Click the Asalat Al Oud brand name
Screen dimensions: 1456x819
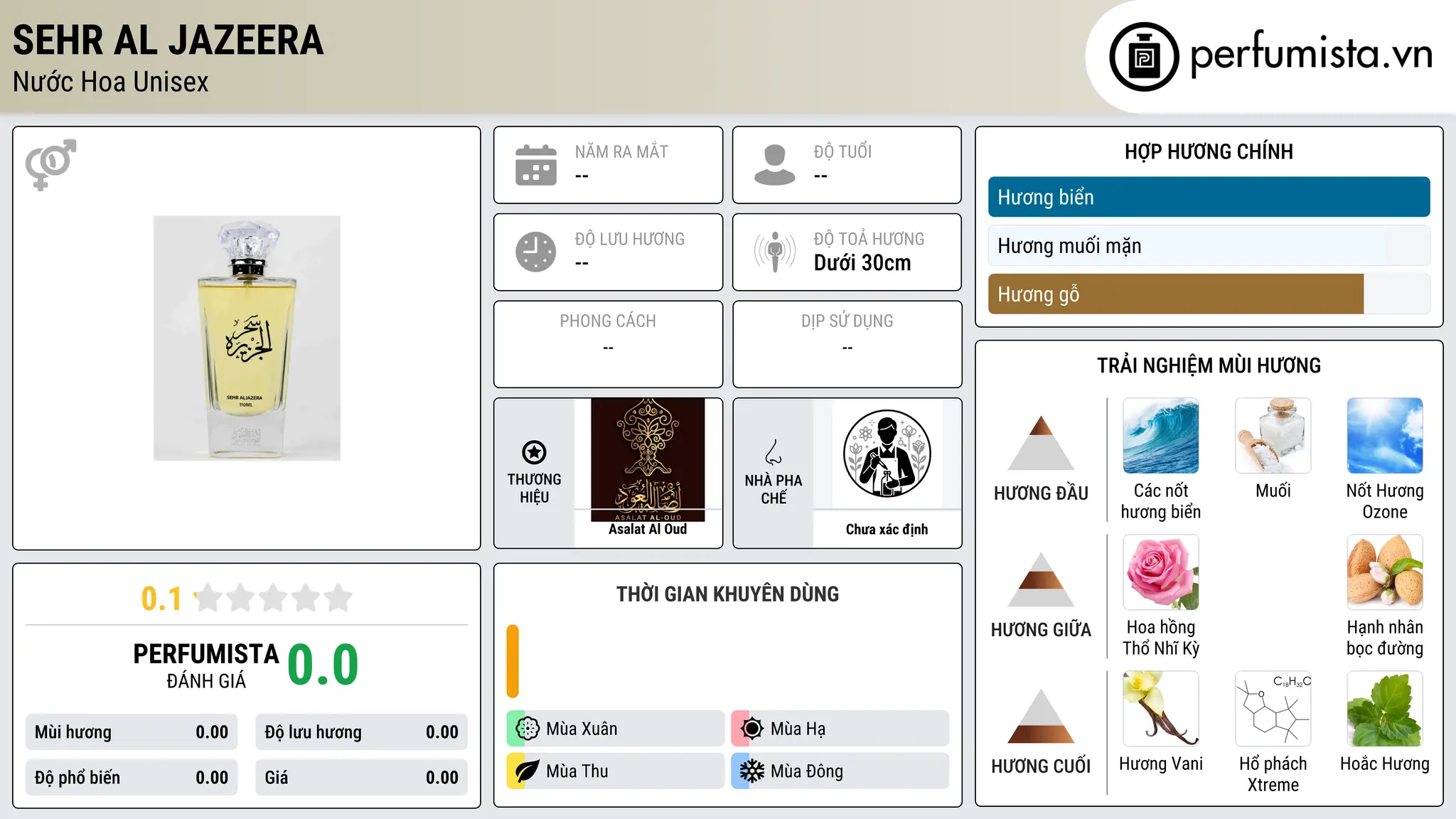click(648, 529)
